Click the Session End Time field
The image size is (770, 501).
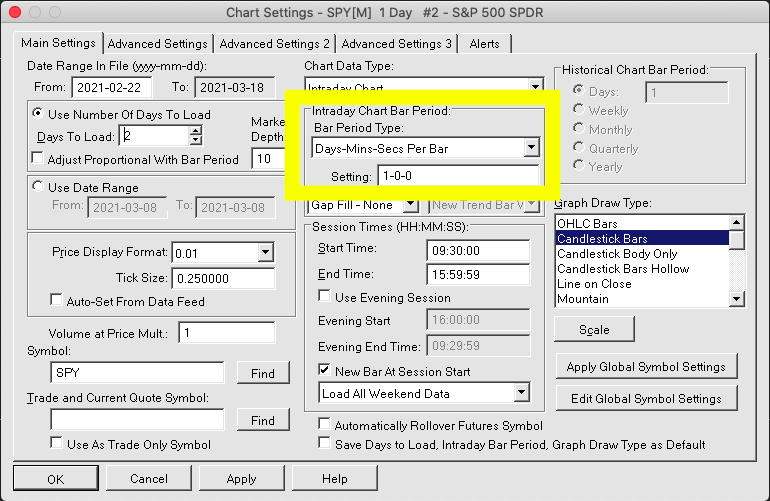point(478,275)
